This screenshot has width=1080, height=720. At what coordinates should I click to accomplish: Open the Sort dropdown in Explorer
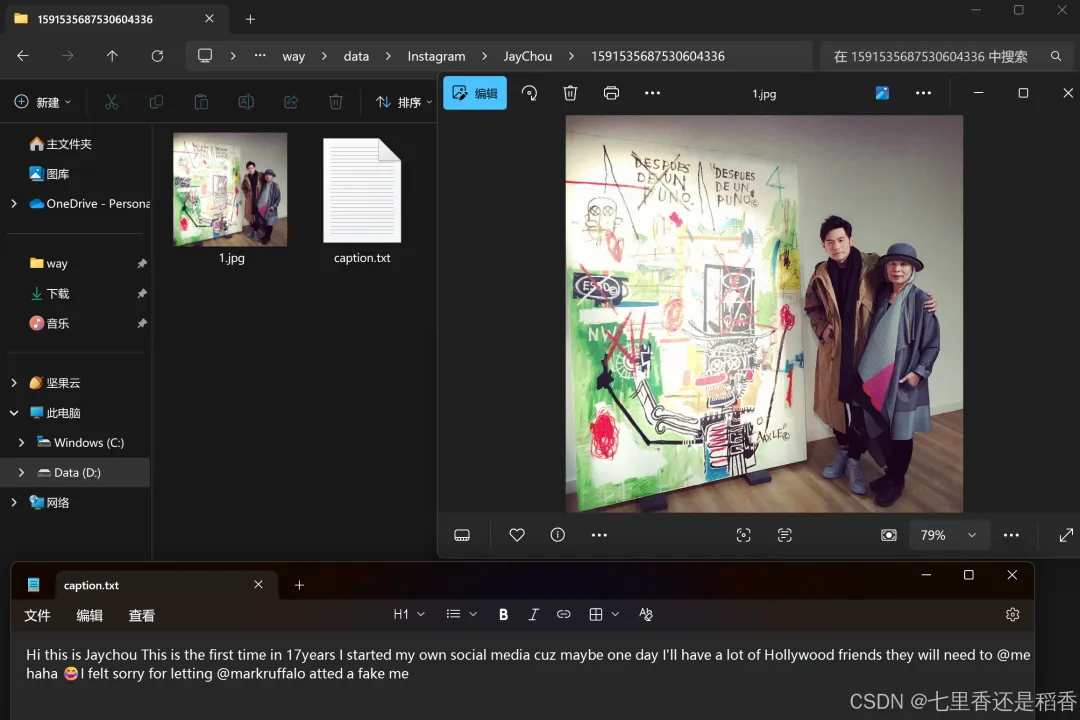pyautogui.click(x=404, y=102)
